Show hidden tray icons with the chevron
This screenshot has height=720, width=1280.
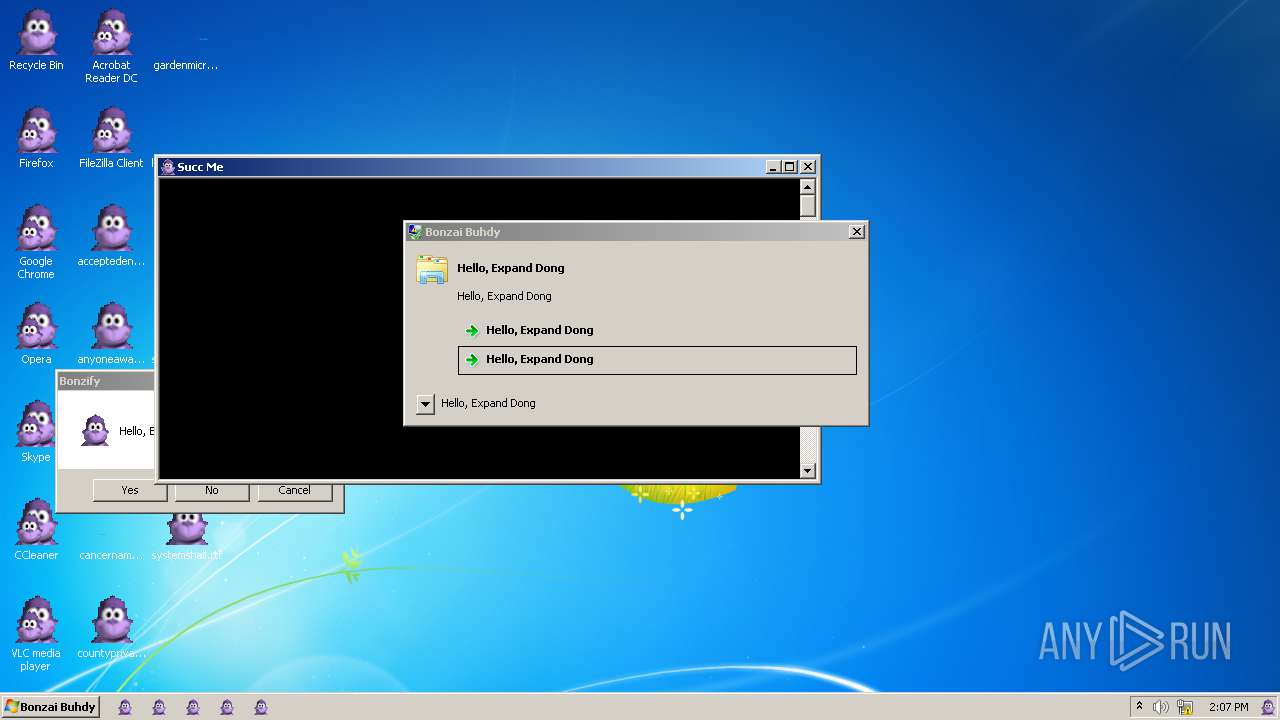coord(1139,707)
